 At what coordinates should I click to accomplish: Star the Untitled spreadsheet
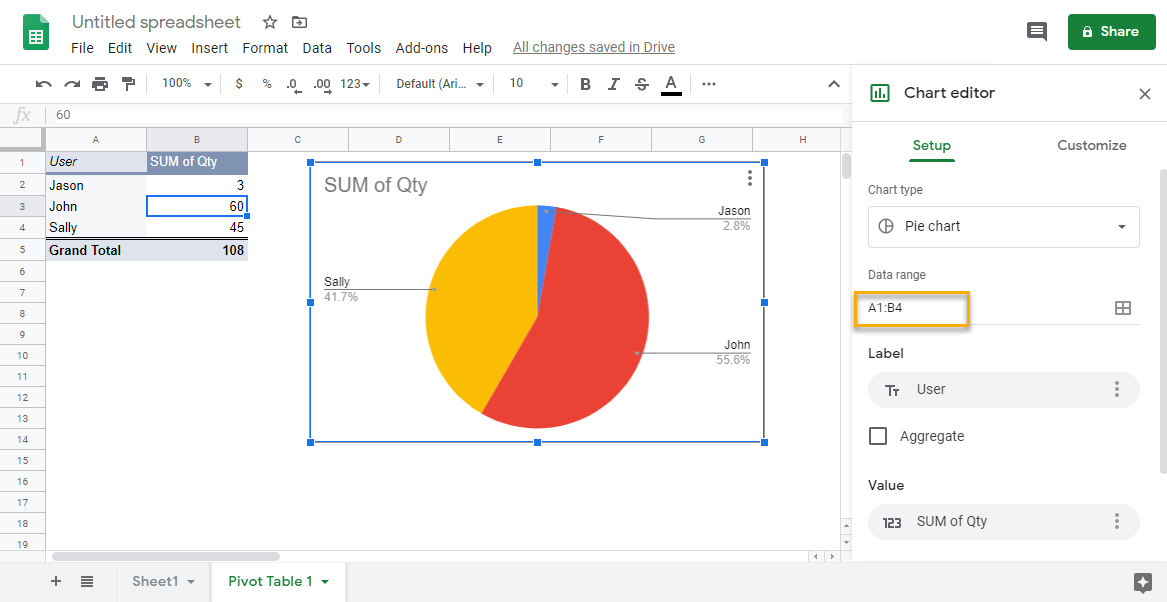click(x=270, y=22)
